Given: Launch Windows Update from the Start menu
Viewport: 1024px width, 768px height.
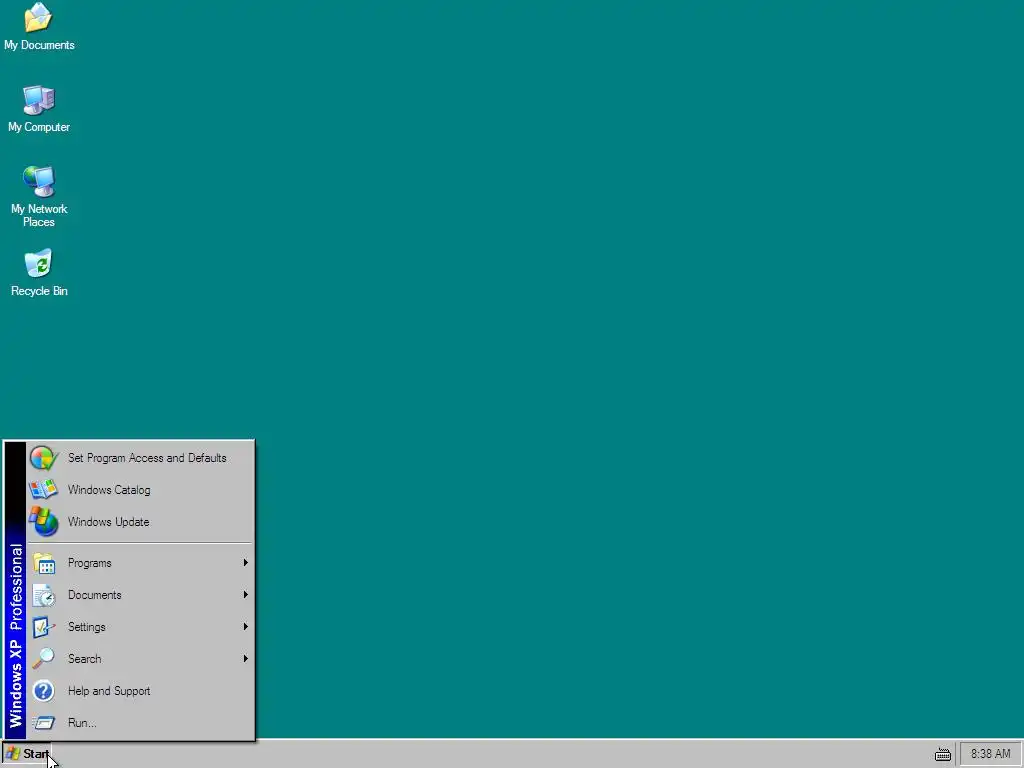Looking at the screenshot, I should (x=140, y=522).
